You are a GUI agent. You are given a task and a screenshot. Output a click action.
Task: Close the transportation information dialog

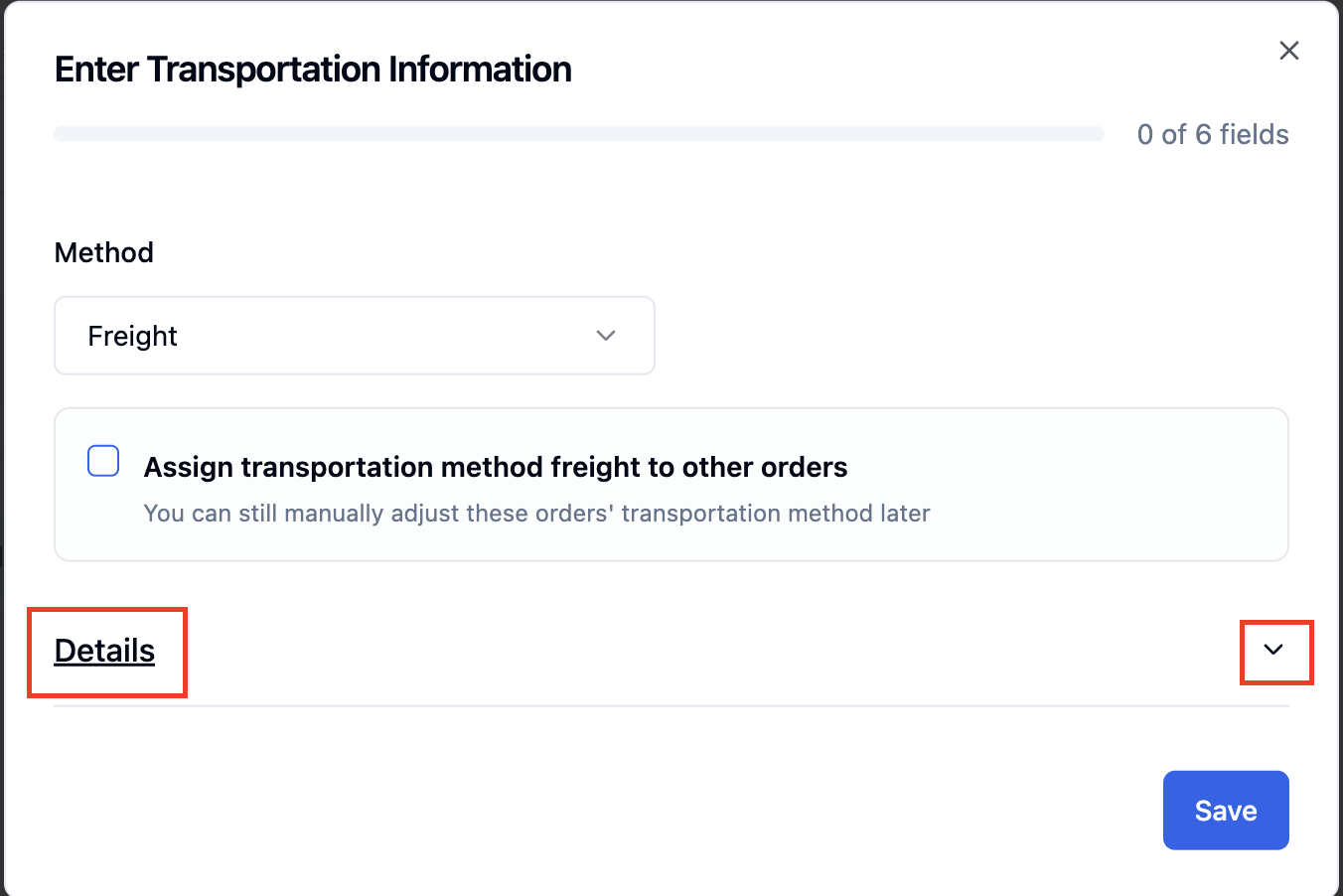click(1288, 51)
